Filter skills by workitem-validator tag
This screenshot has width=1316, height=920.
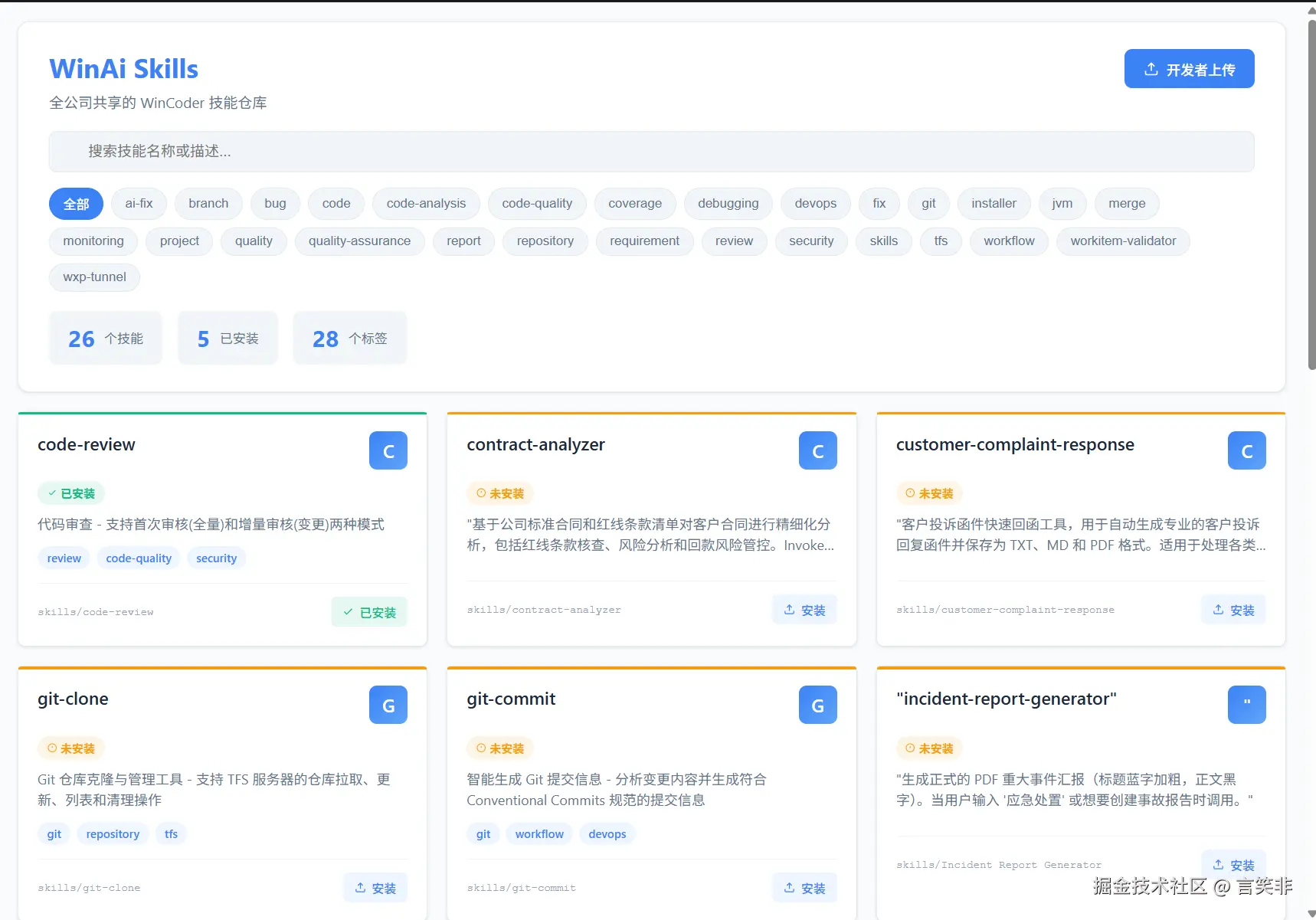1123,241
